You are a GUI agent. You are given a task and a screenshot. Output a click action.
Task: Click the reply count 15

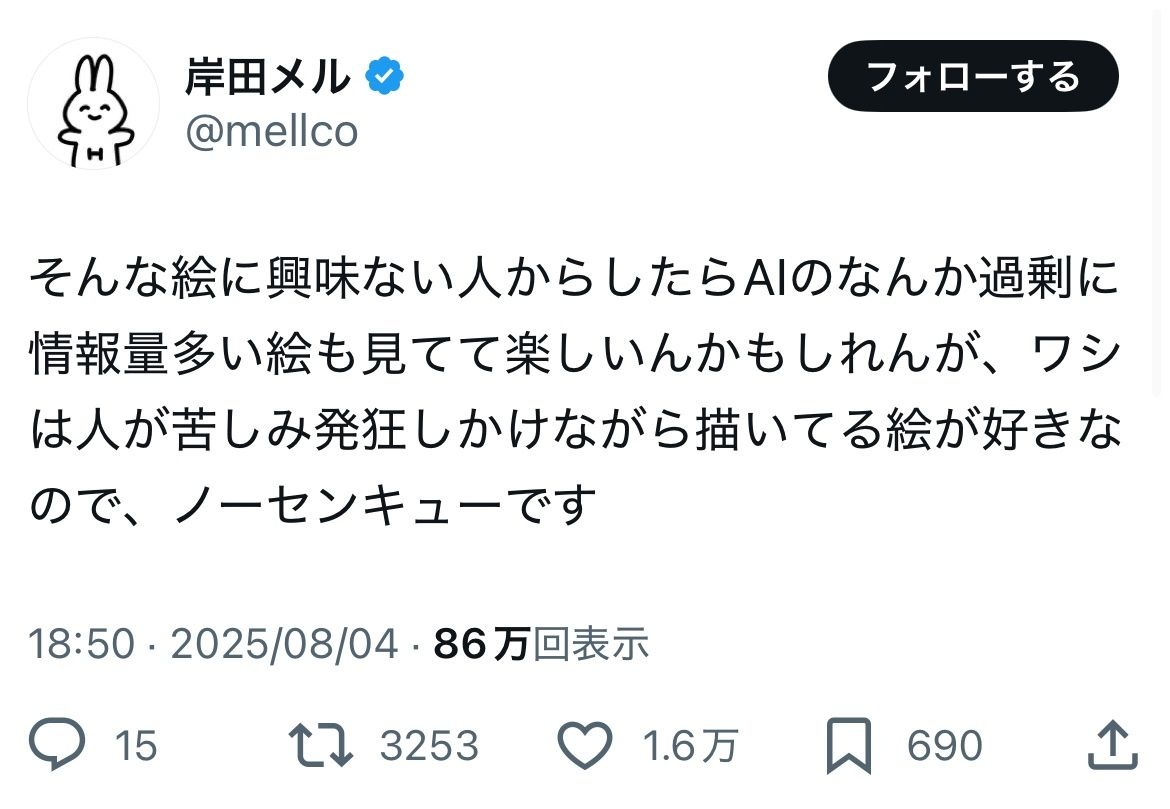tap(136, 747)
